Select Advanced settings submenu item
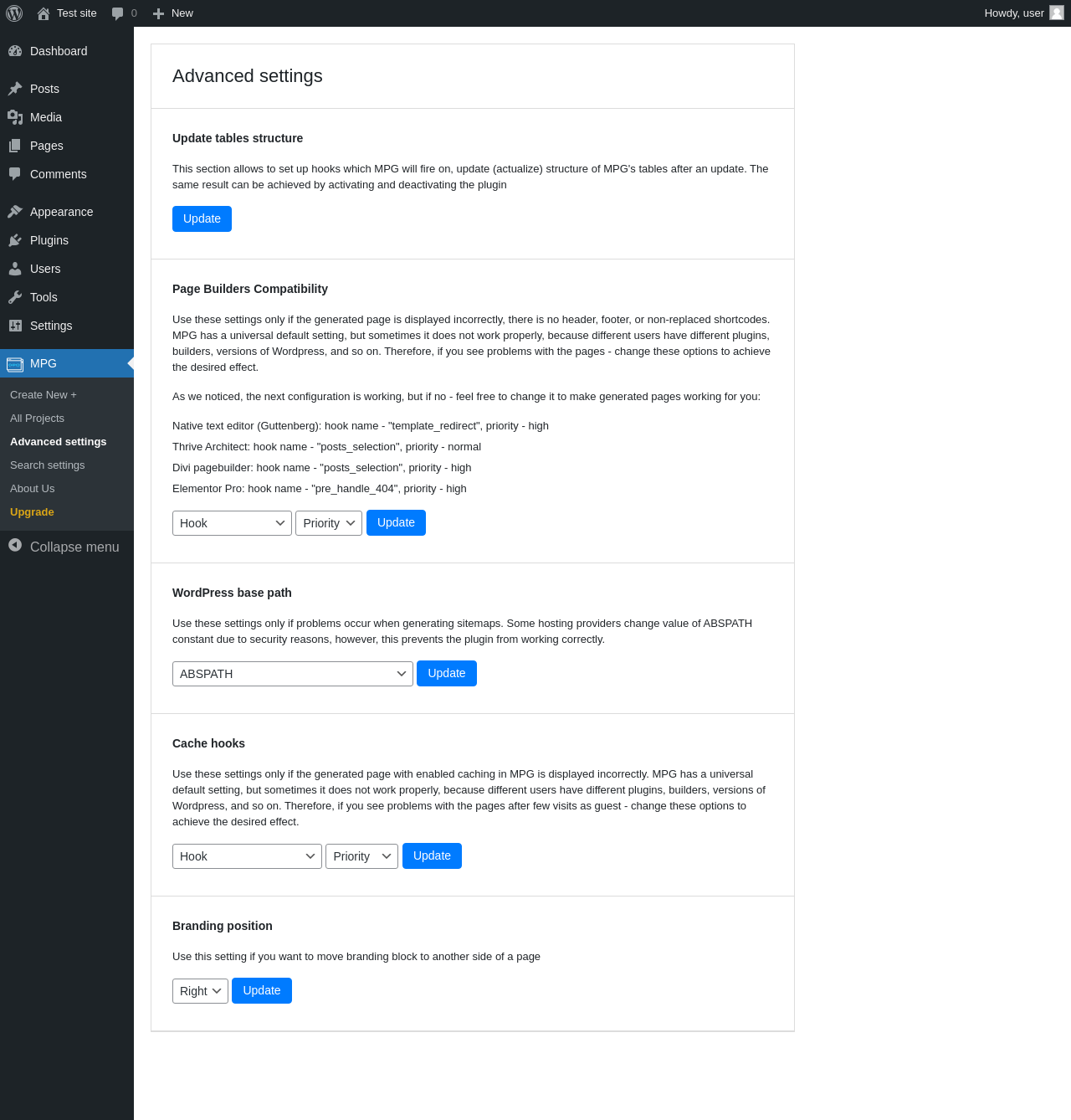 click(59, 442)
